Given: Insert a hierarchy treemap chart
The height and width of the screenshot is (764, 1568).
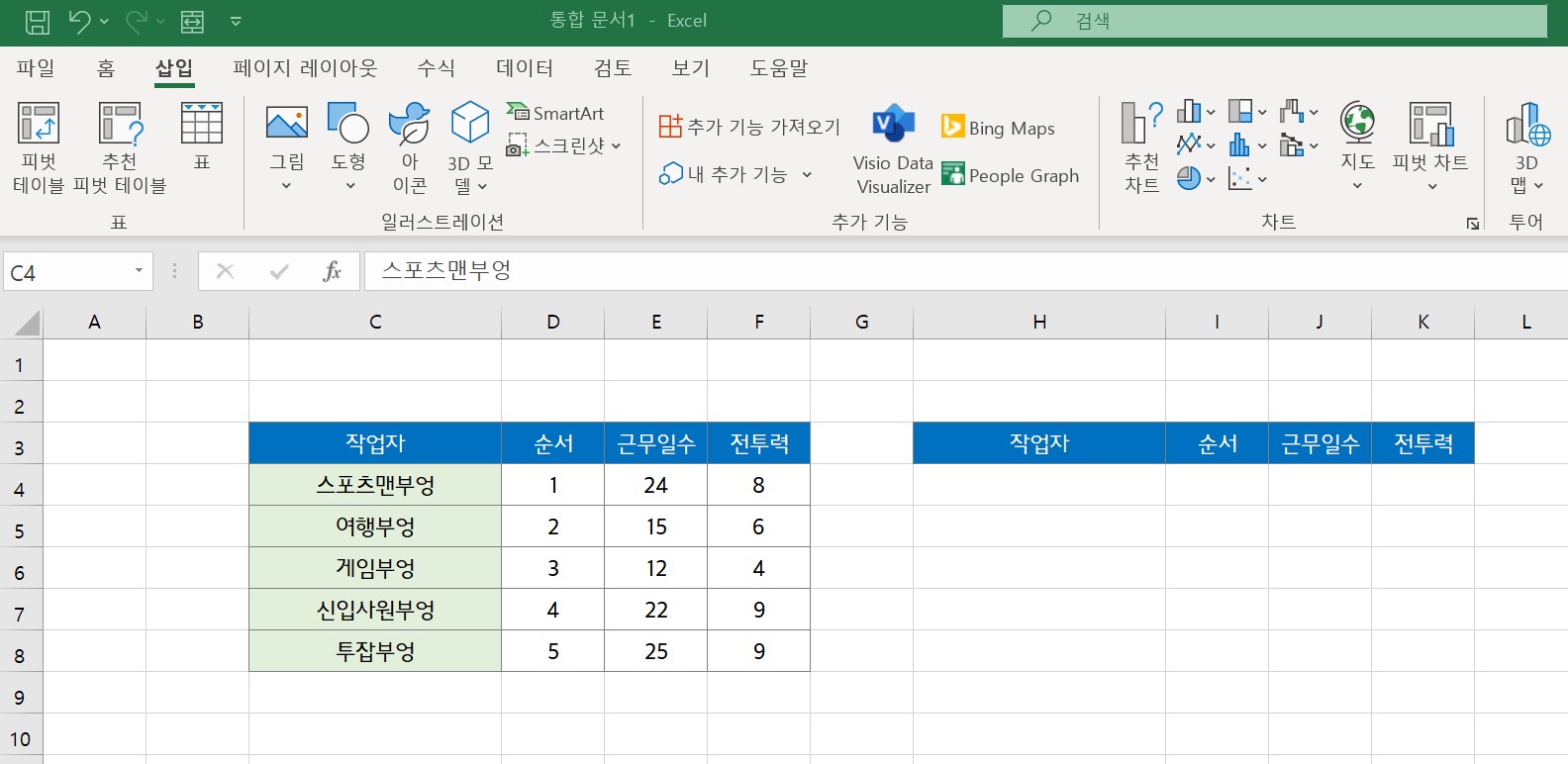Looking at the screenshot, I should [x=1240, y=111].
